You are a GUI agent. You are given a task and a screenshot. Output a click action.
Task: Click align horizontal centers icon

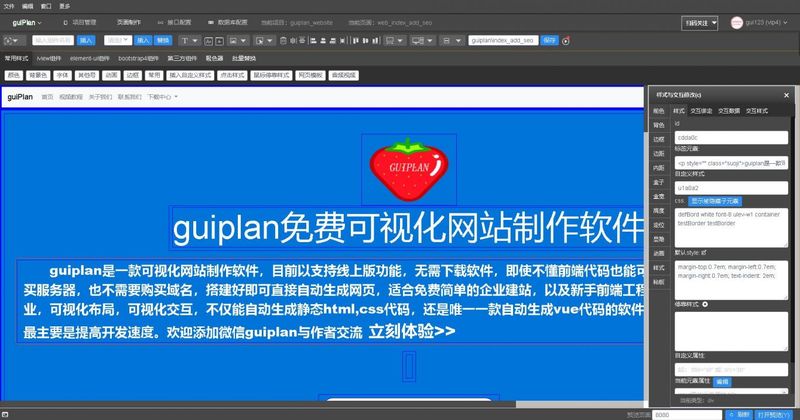coord(323,40)
